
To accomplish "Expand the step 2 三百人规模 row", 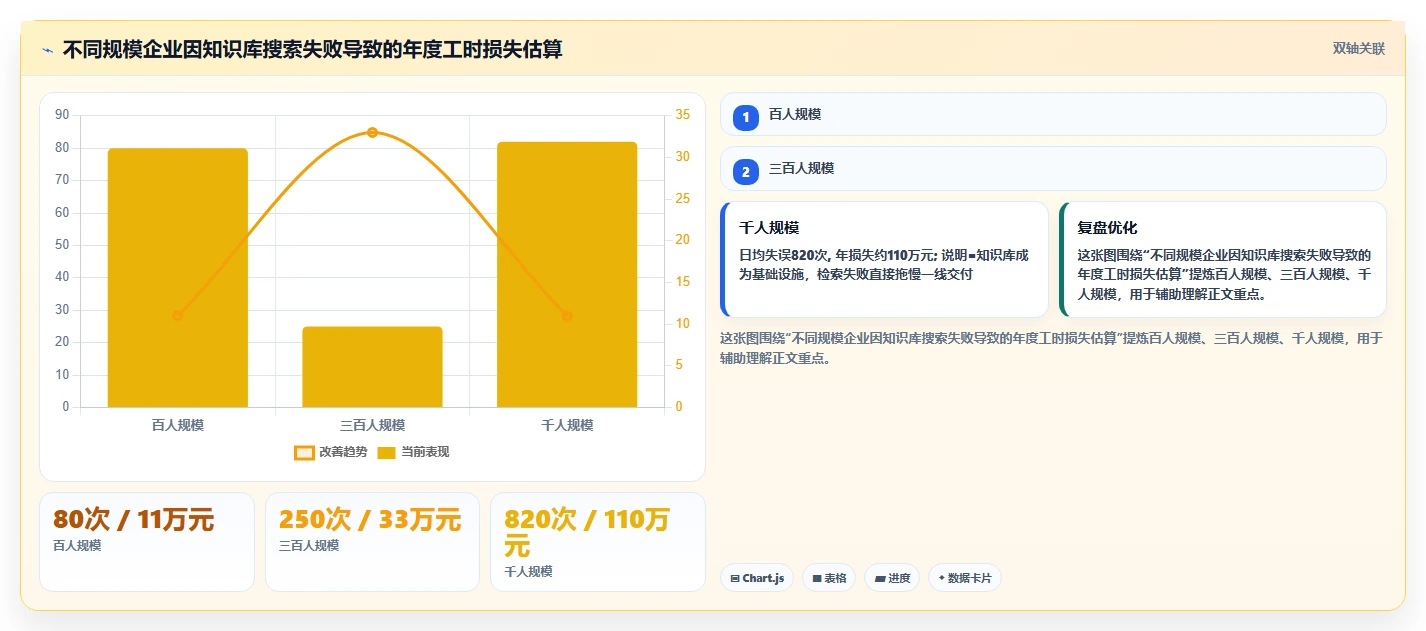I will point(1053,168).
